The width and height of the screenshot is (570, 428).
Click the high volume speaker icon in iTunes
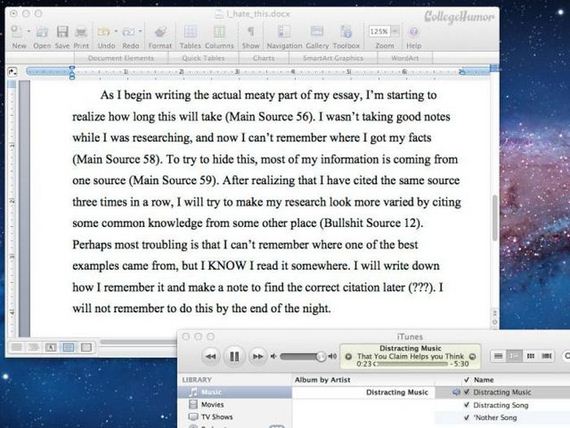point(332,356)
